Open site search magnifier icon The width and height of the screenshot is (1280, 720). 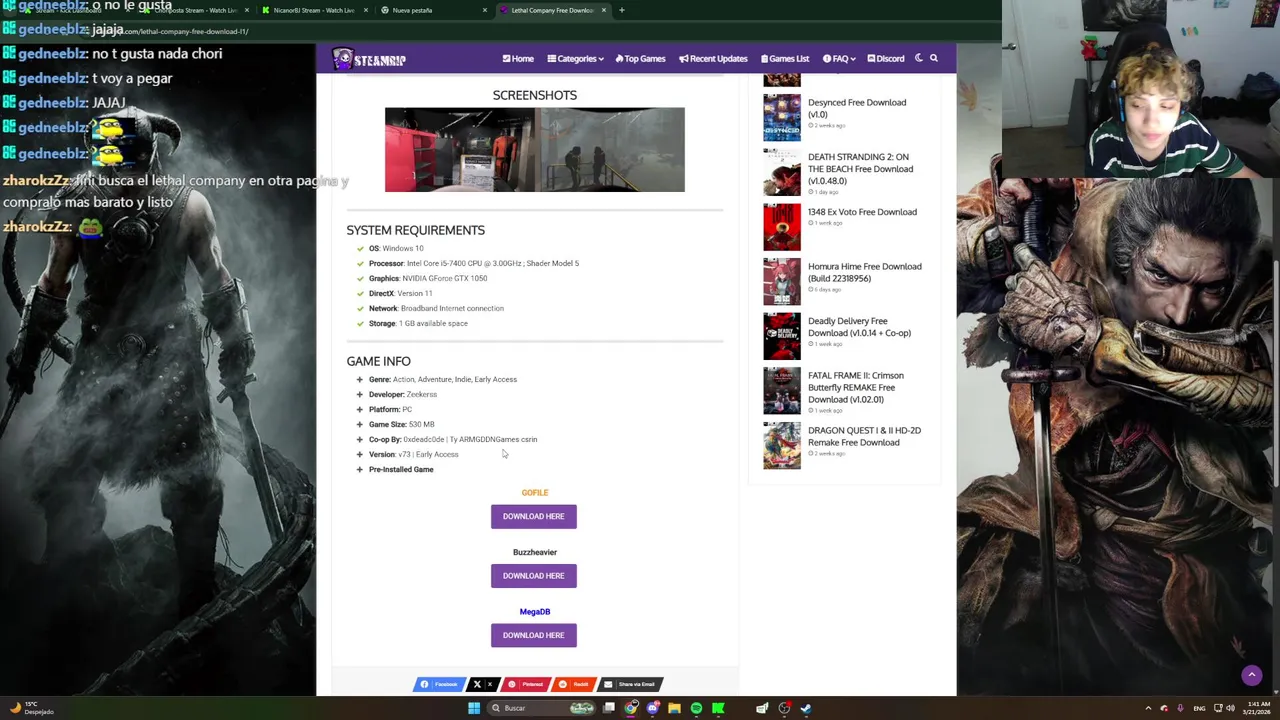coord(934,58)
